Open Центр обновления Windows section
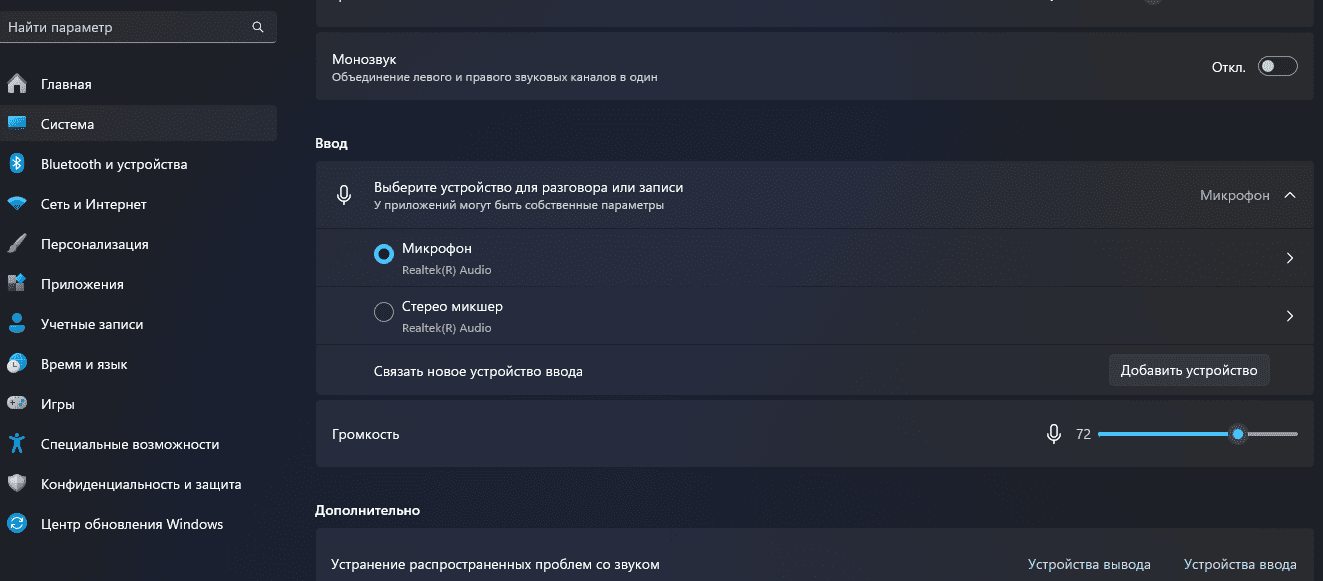Screen dimensions: 1323x581 [x=131, y=524]
